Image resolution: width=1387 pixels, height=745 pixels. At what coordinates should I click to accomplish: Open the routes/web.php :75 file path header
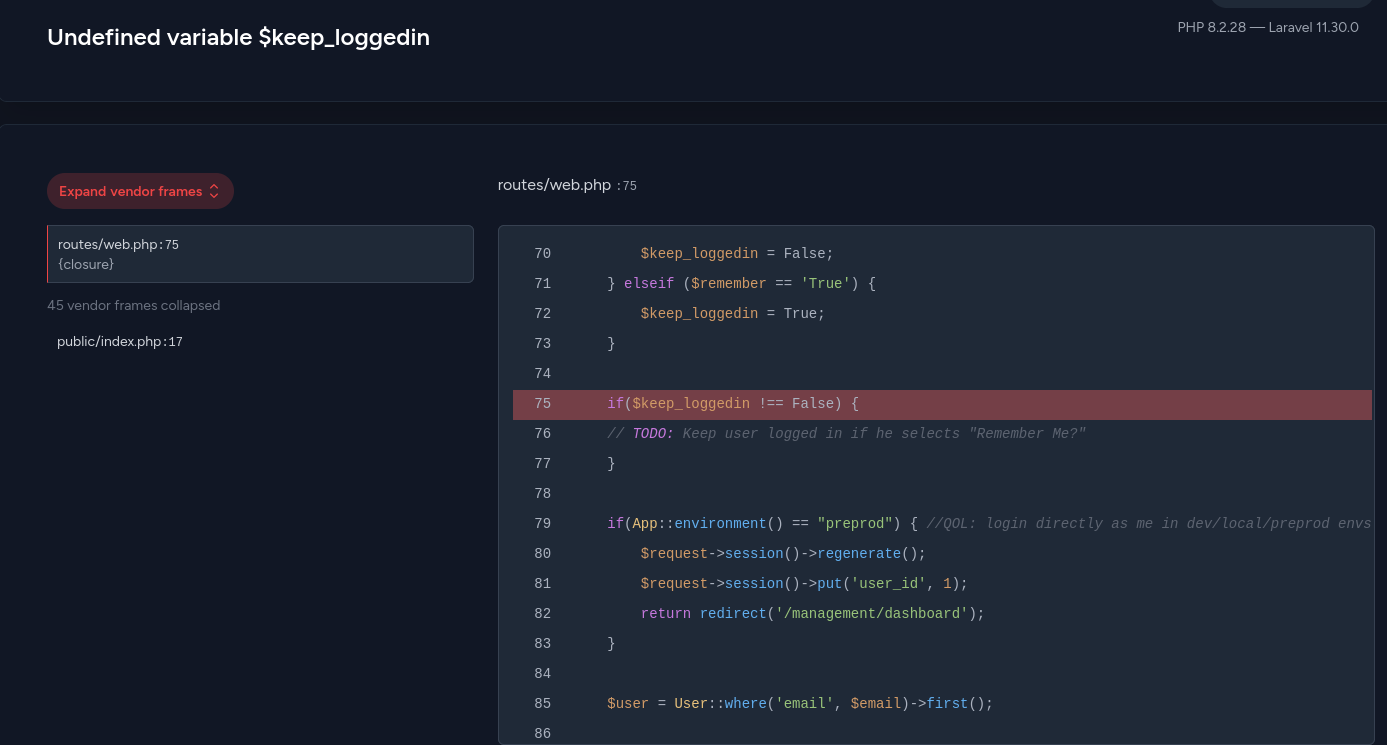click(x=566, y=185)
